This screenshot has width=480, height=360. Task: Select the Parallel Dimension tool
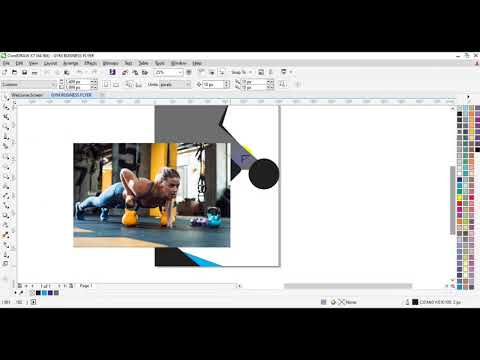coord(6,196)
